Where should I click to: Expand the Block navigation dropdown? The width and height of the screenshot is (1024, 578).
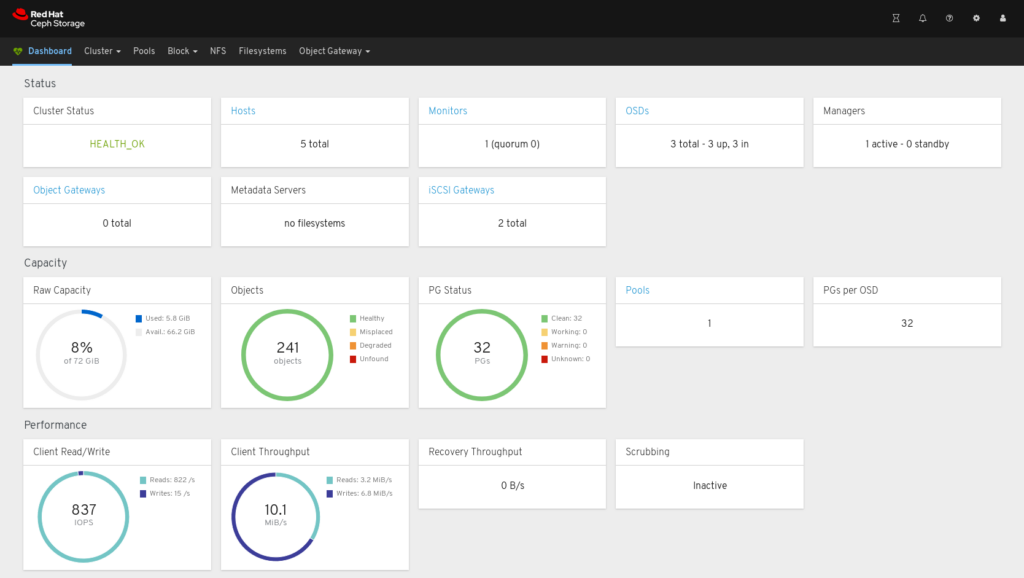(181, 50)
